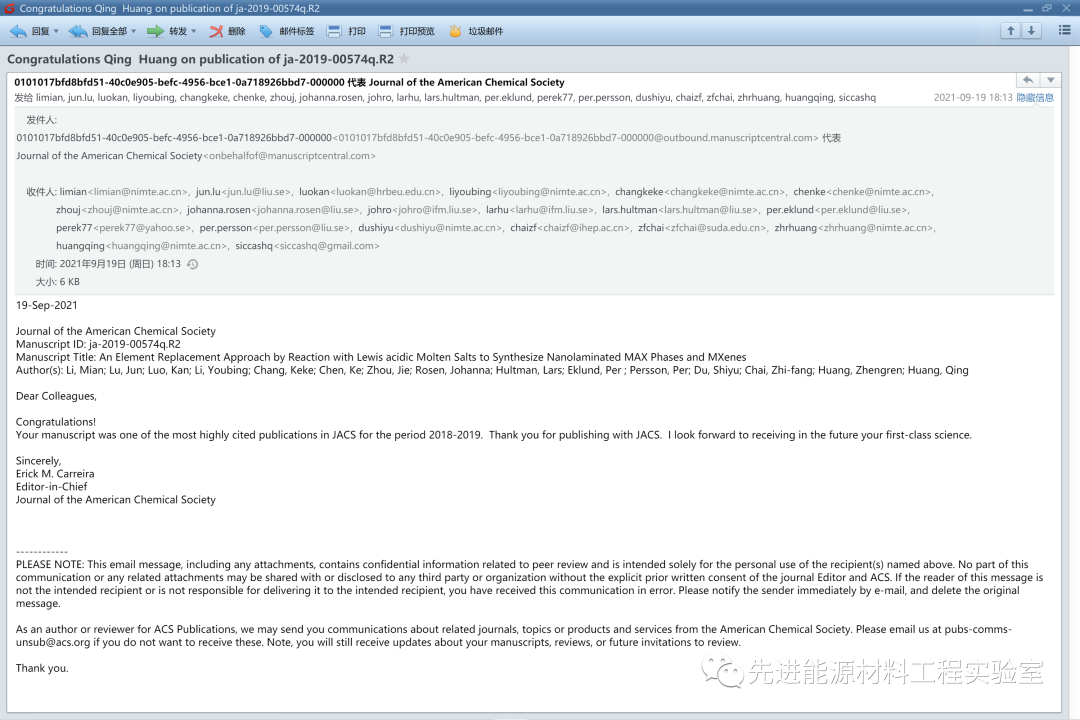Click recipient per.eklund@liu.se
The width and height of the screenshot is (1080, 720).
(x=862, y=209)
